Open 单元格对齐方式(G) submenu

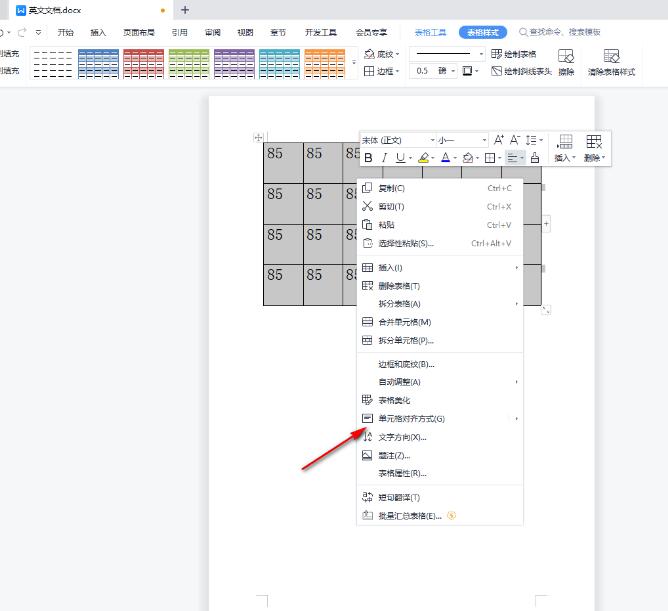440,419
